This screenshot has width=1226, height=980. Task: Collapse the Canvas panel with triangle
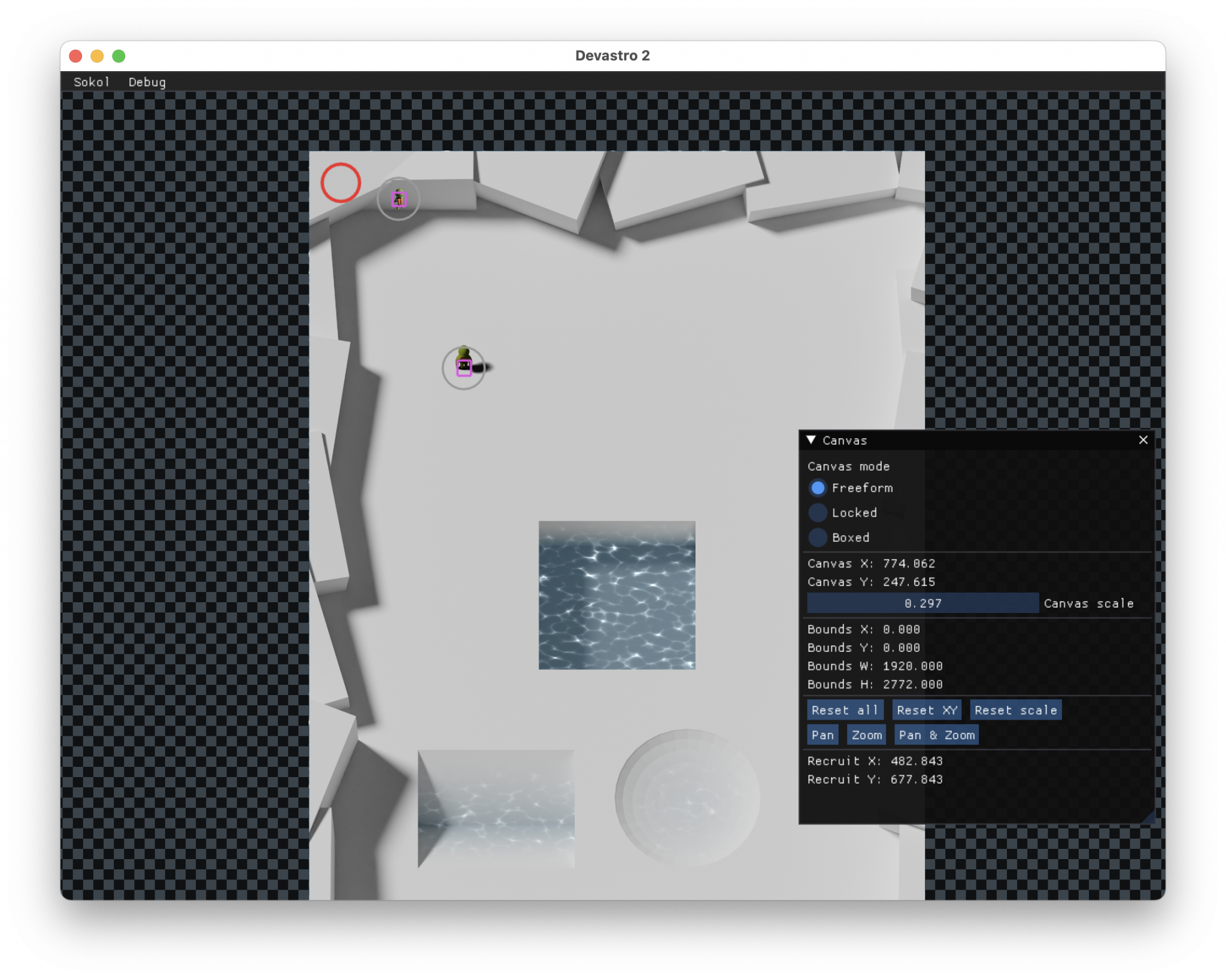[x=811, y=440]
